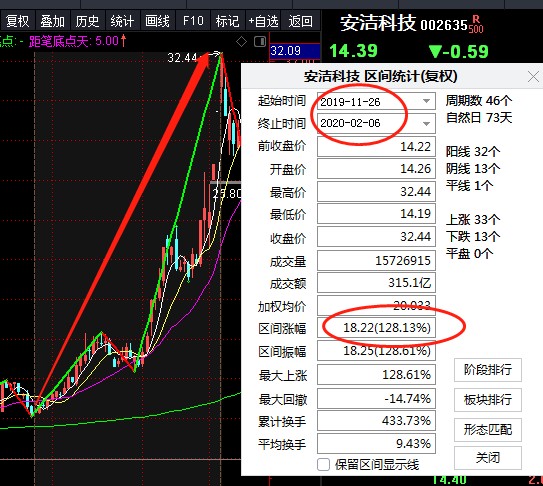
Task: Expand the 起始时间 date dropdown
Action: pos(426,101)
